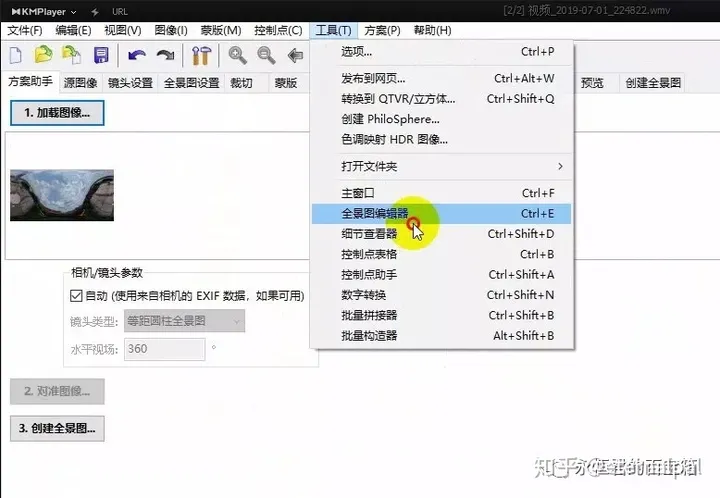Click the Open recent project icon
This screenshot has height=498, width=720.
72,55
